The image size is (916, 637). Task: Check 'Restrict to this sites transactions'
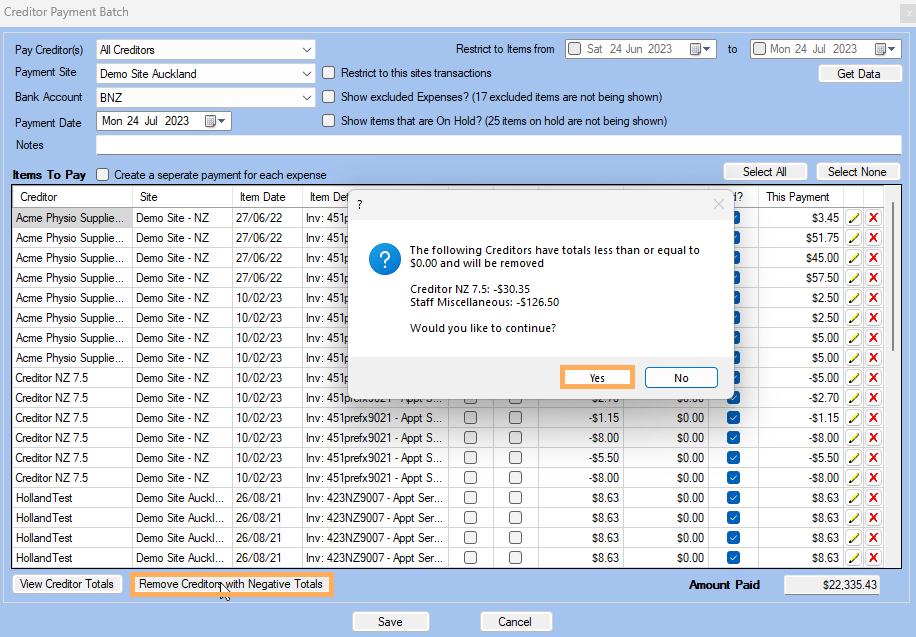[328, 72]
